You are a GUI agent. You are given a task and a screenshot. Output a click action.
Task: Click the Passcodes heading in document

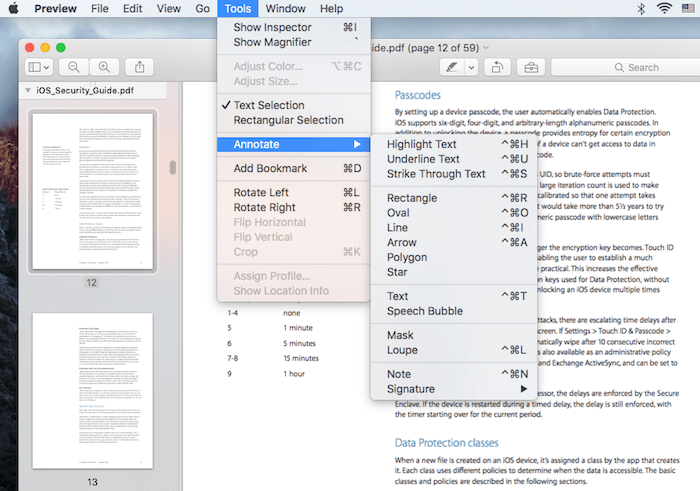click(x=417, y=95)
